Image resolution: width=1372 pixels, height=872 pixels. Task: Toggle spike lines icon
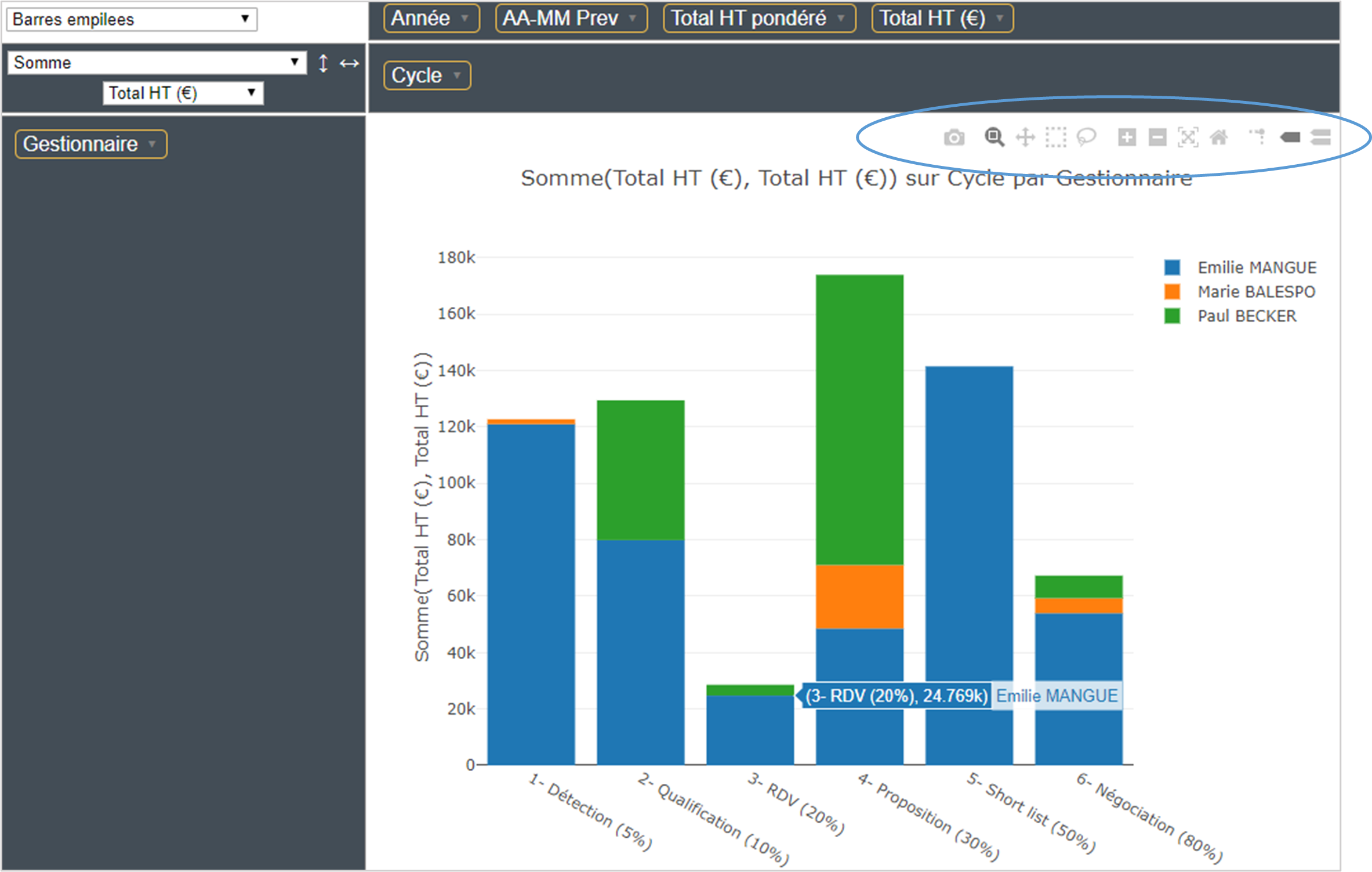[1257, 138]
